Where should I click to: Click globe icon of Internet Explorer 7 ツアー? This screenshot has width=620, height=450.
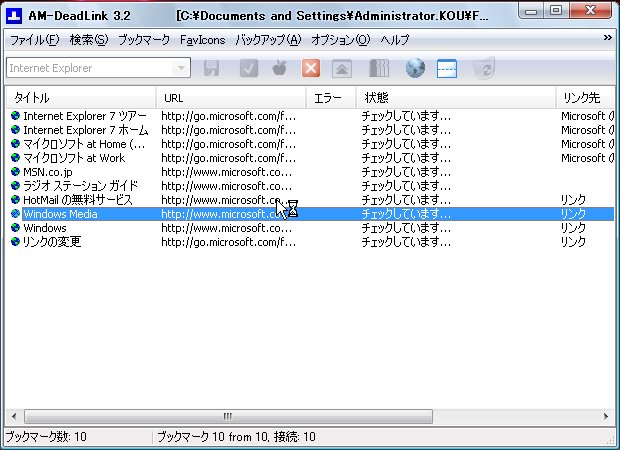(15, 116)
